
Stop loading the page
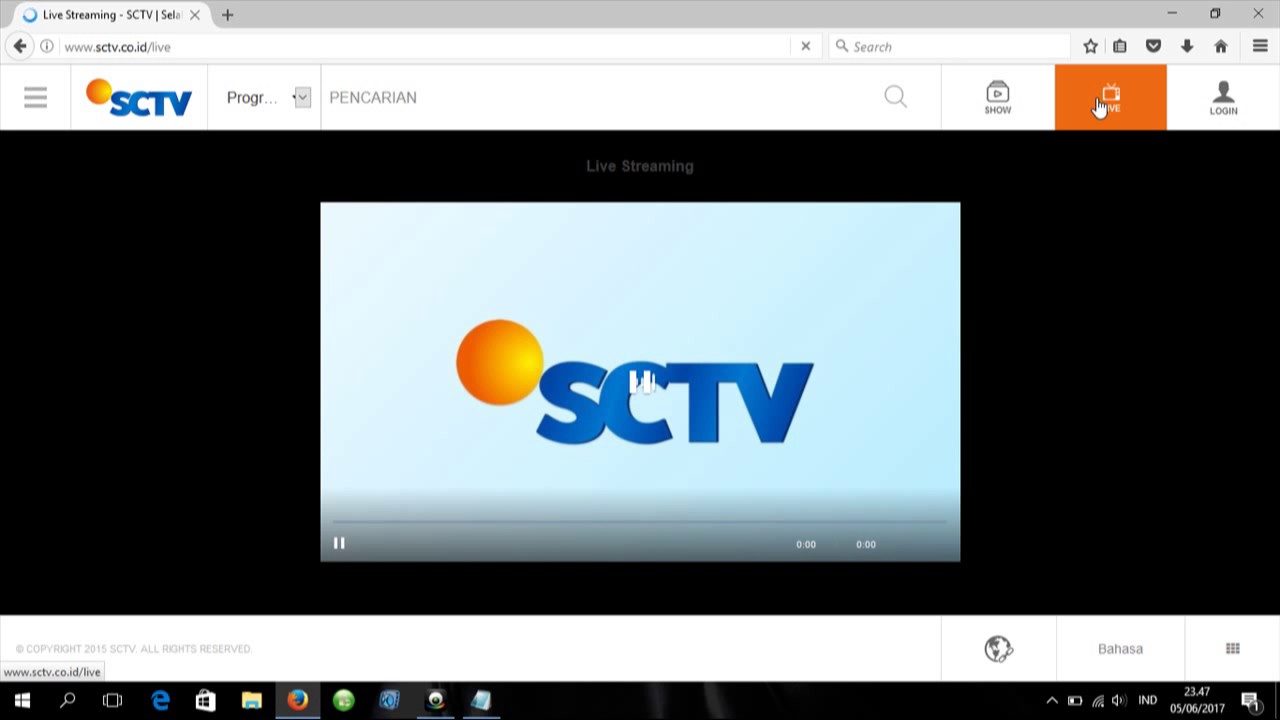click(x=805, y=46)
